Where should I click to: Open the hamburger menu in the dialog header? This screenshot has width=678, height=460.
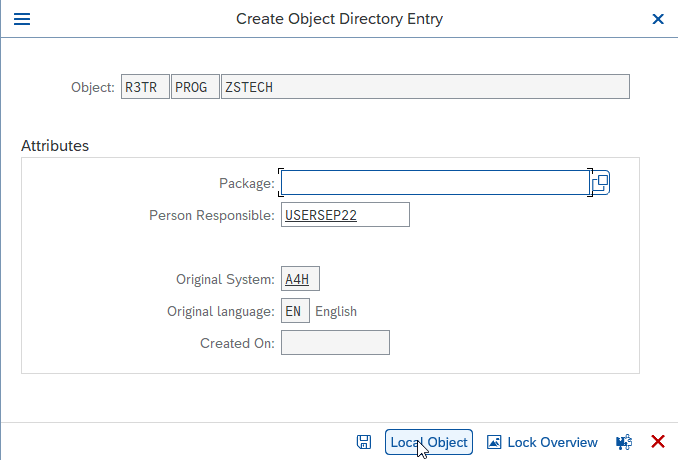(x=22, y=19)
